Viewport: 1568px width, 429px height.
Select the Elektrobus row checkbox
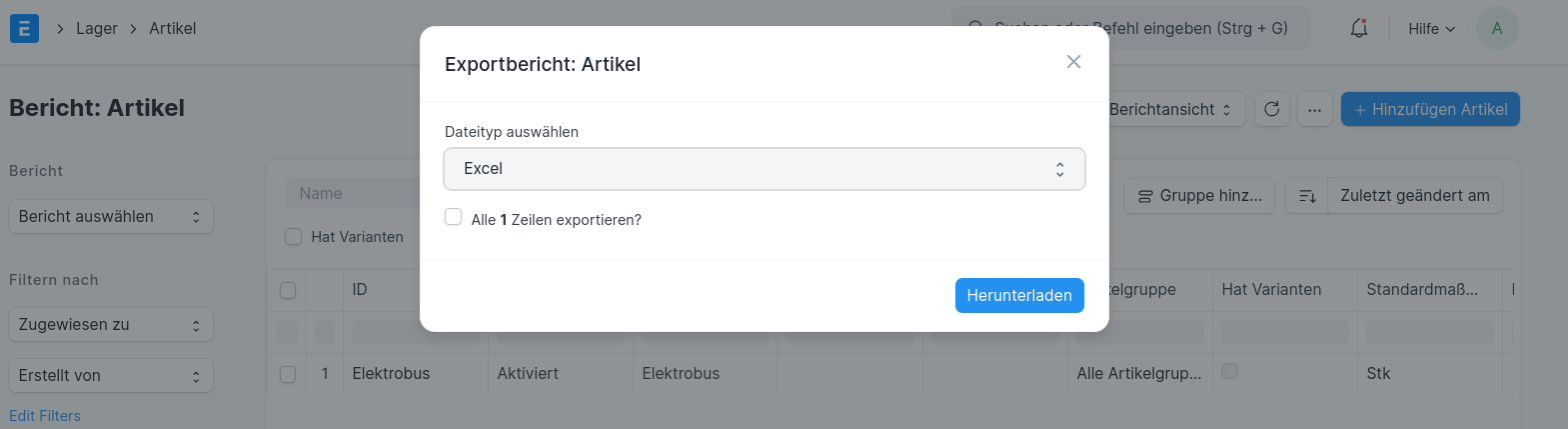(288, 374)
